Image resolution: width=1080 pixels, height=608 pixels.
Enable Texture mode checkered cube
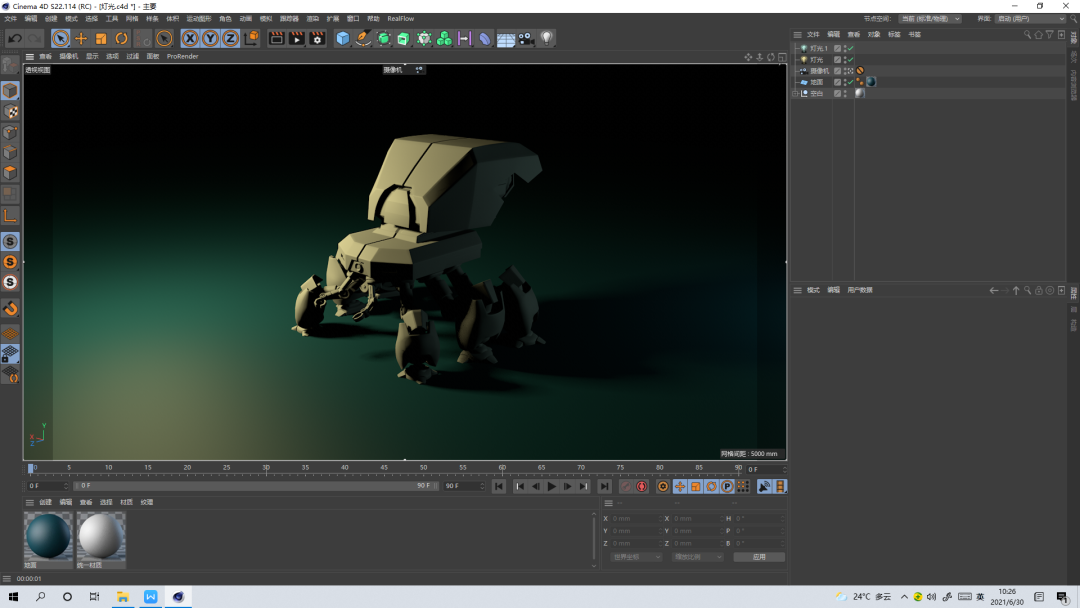(x=10, y=112)
